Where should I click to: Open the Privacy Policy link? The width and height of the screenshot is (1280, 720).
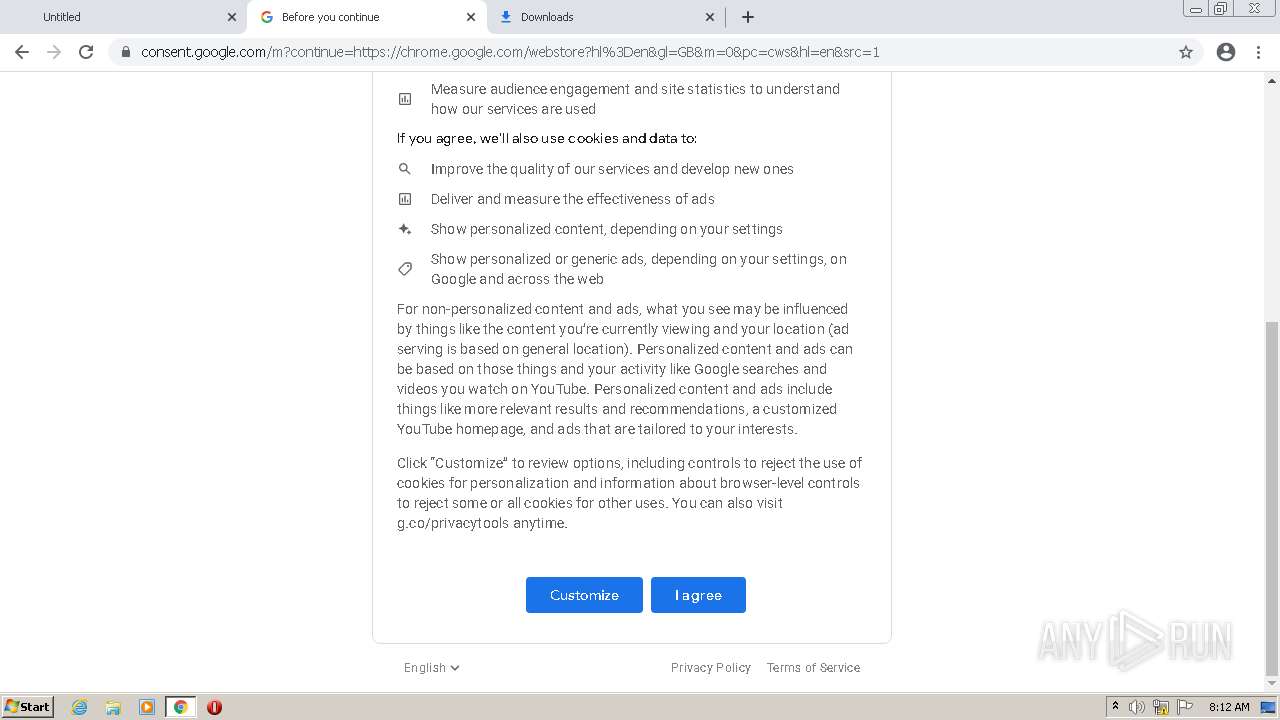[711, 668]
